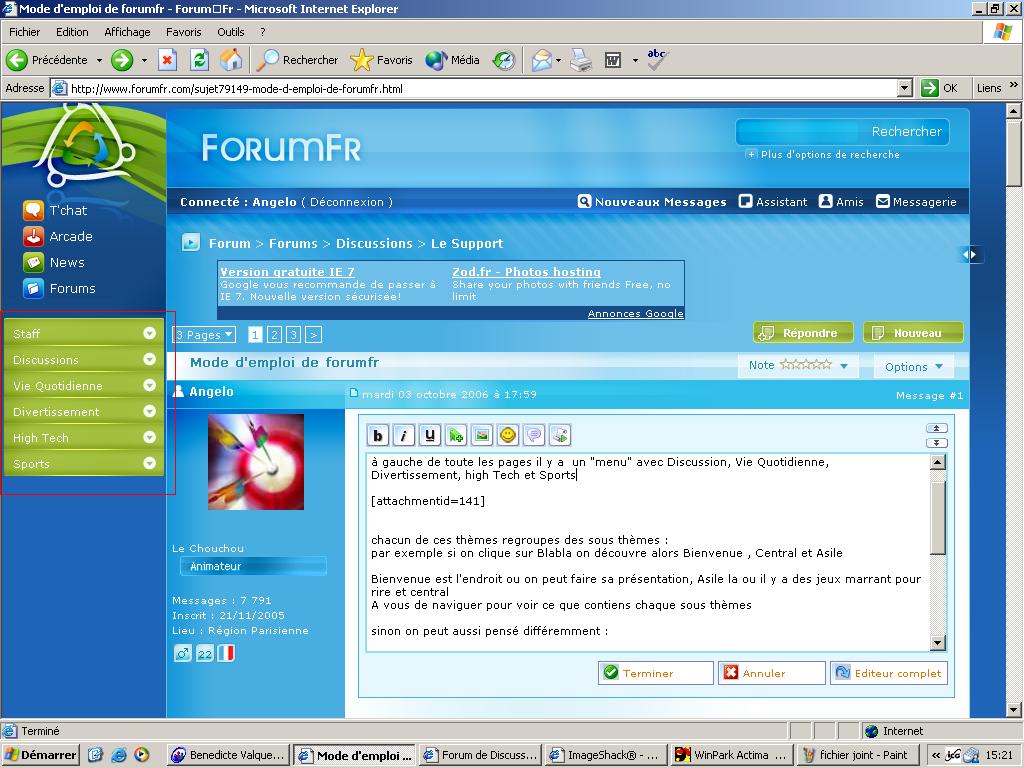Insert a smiley with the emoticon icon
1024x768 pixels.
[508, 435]
